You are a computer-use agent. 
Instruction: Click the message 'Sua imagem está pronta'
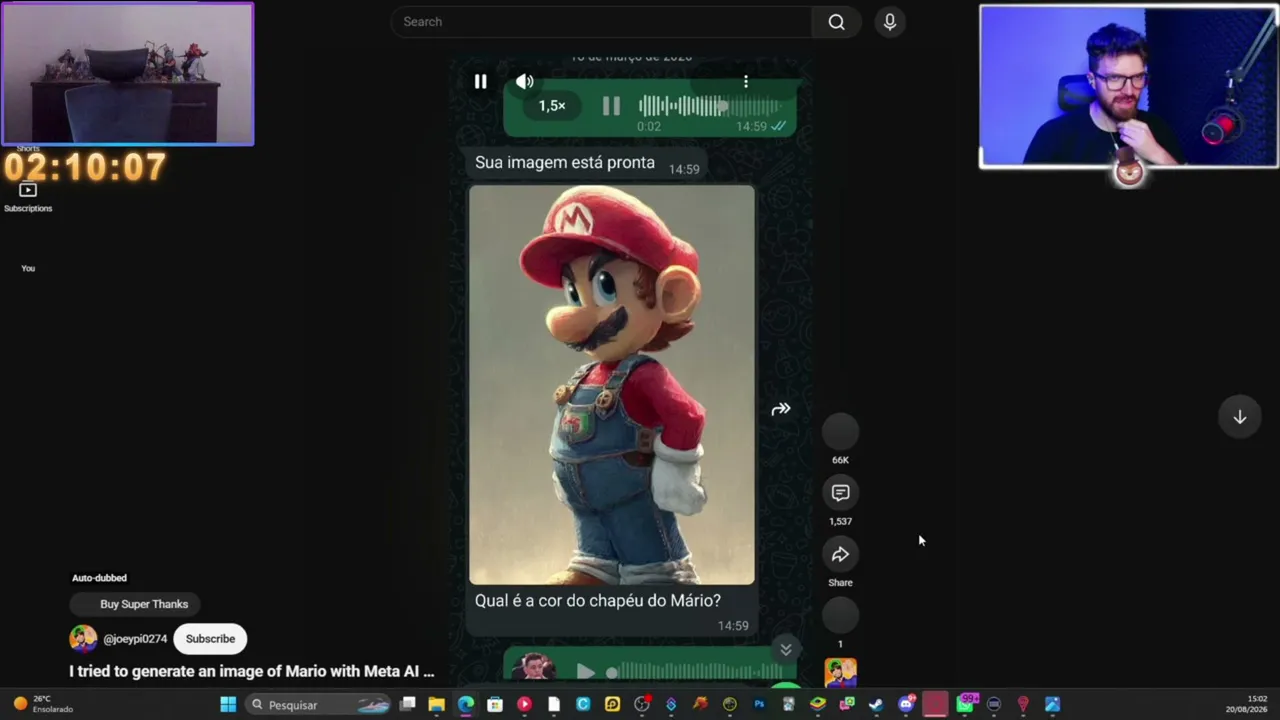pos(565,163)
